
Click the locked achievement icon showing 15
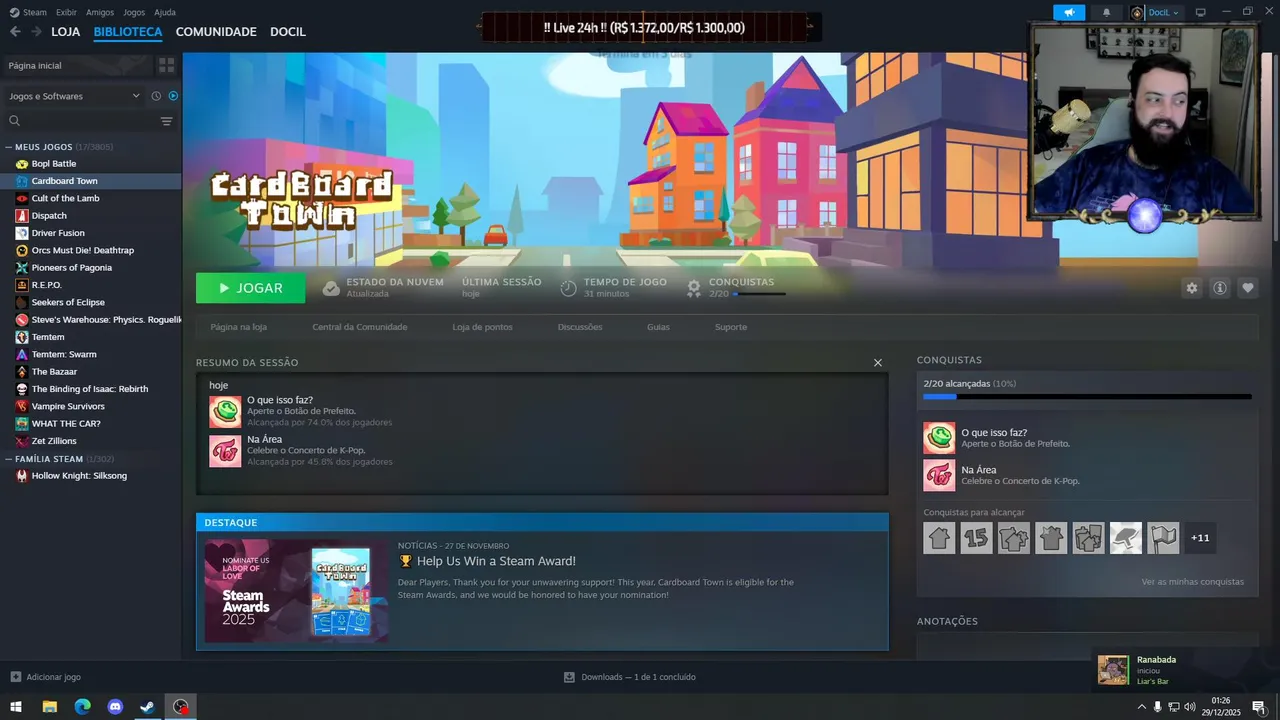(976, 538)
